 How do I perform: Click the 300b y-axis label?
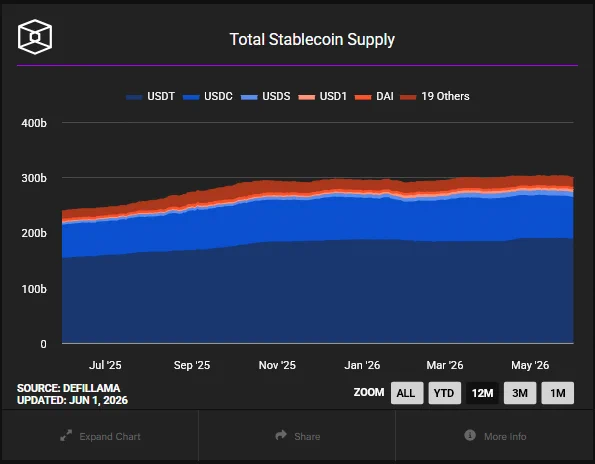point(34,178)
